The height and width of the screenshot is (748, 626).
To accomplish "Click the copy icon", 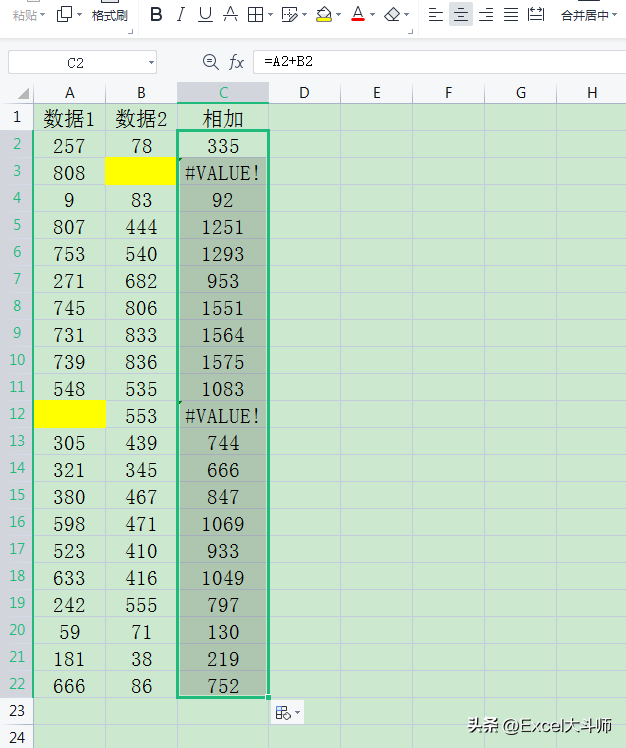I will 64,15.
